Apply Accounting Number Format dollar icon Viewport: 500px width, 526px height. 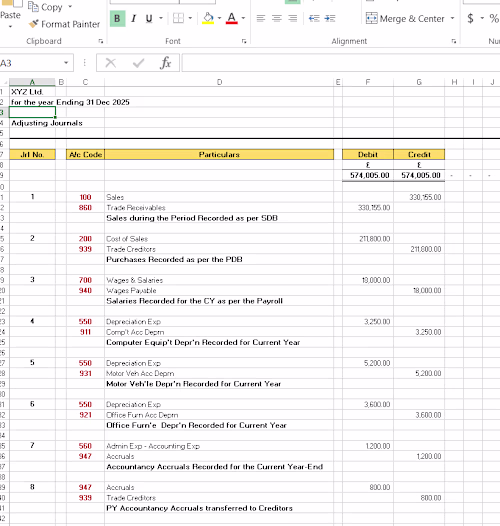point(470,18)
